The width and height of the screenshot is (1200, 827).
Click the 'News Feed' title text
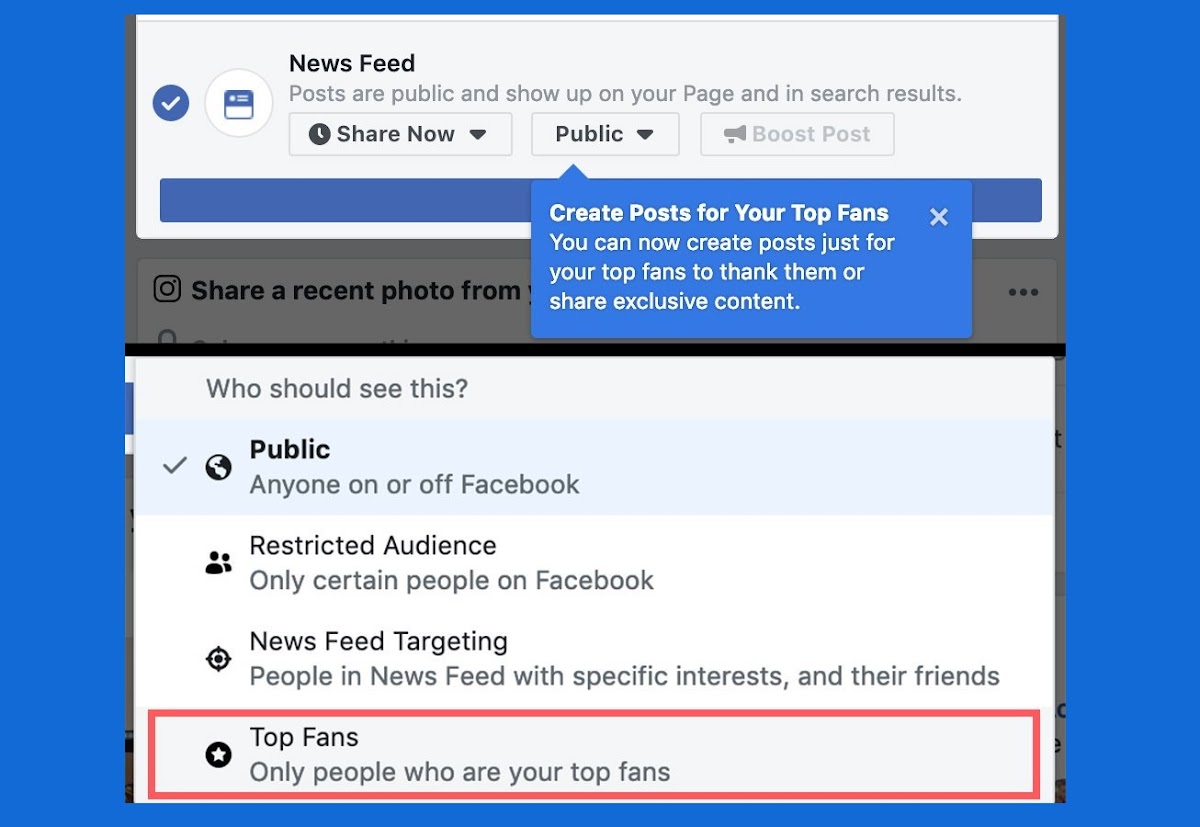[352, 63]
